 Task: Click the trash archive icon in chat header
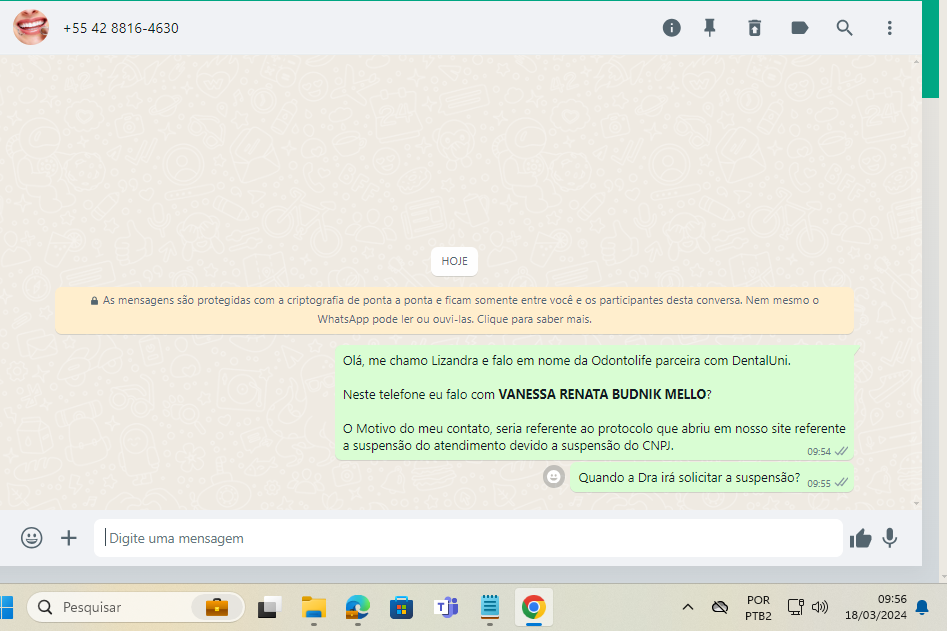pyautogui.click(x=754, y=28)
